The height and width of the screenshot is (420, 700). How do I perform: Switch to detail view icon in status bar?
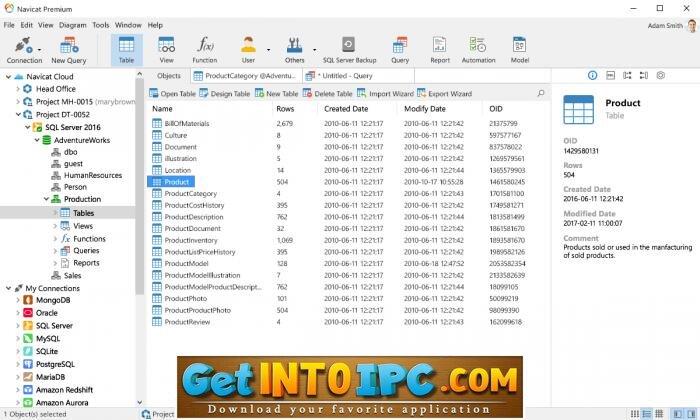coord(646,414)
